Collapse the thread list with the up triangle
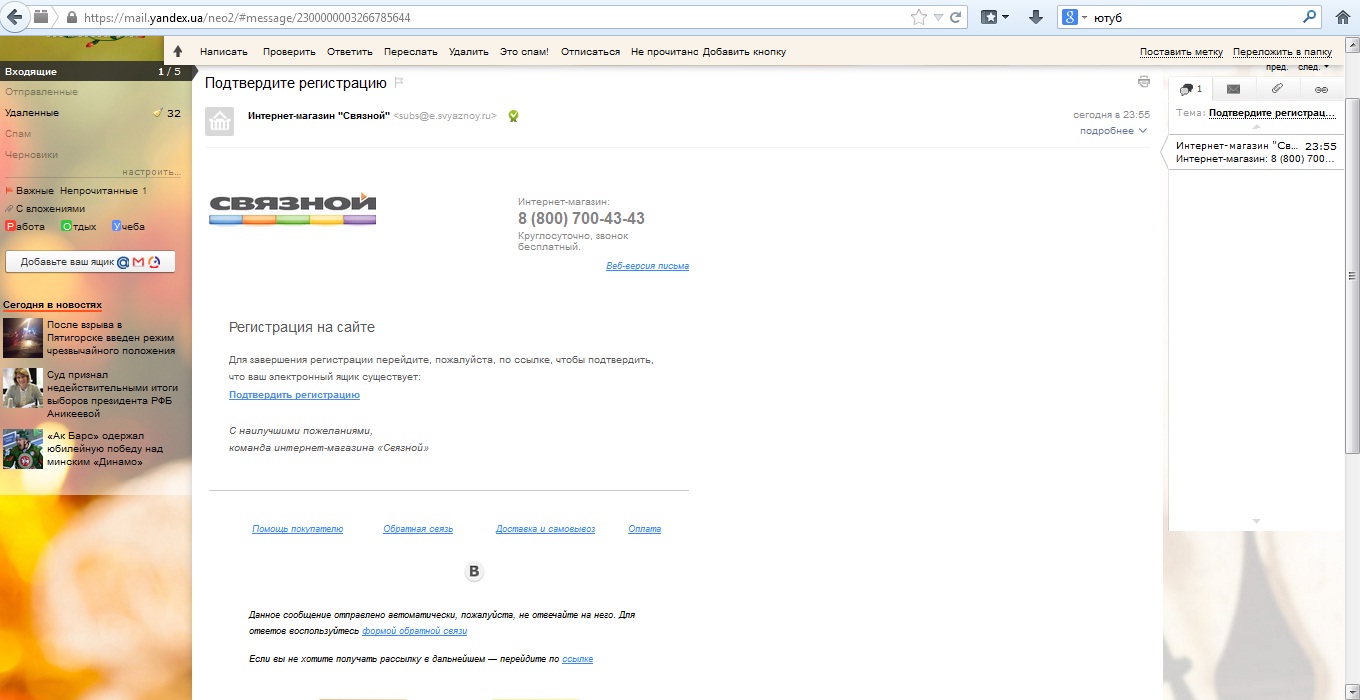 [x=1257, y=129]
